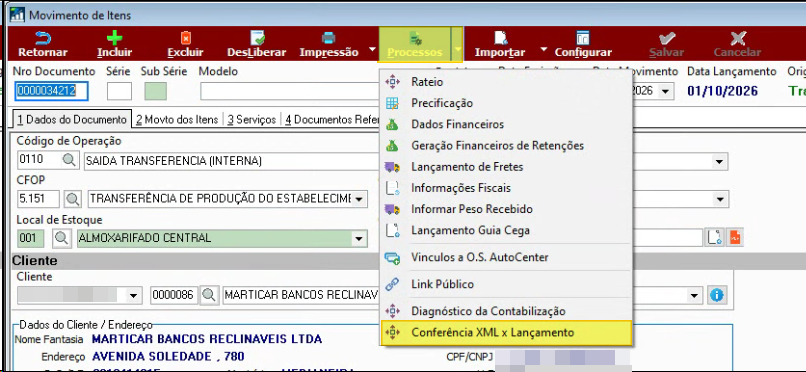Collapse the Processos dropdown arrow
The image size is (806, 372).
(x=457, y=49)
